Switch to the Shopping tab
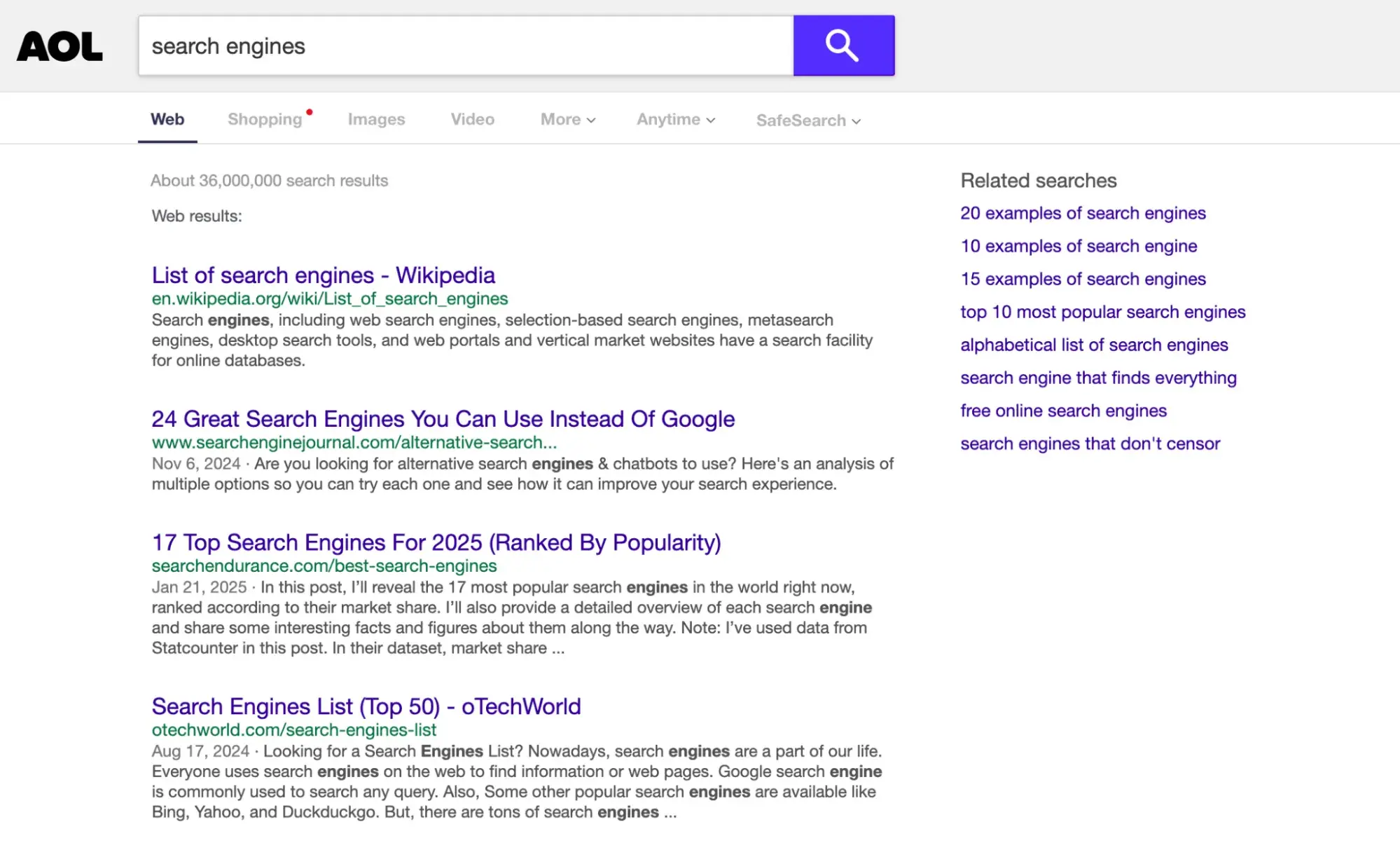 click(265, 119)
